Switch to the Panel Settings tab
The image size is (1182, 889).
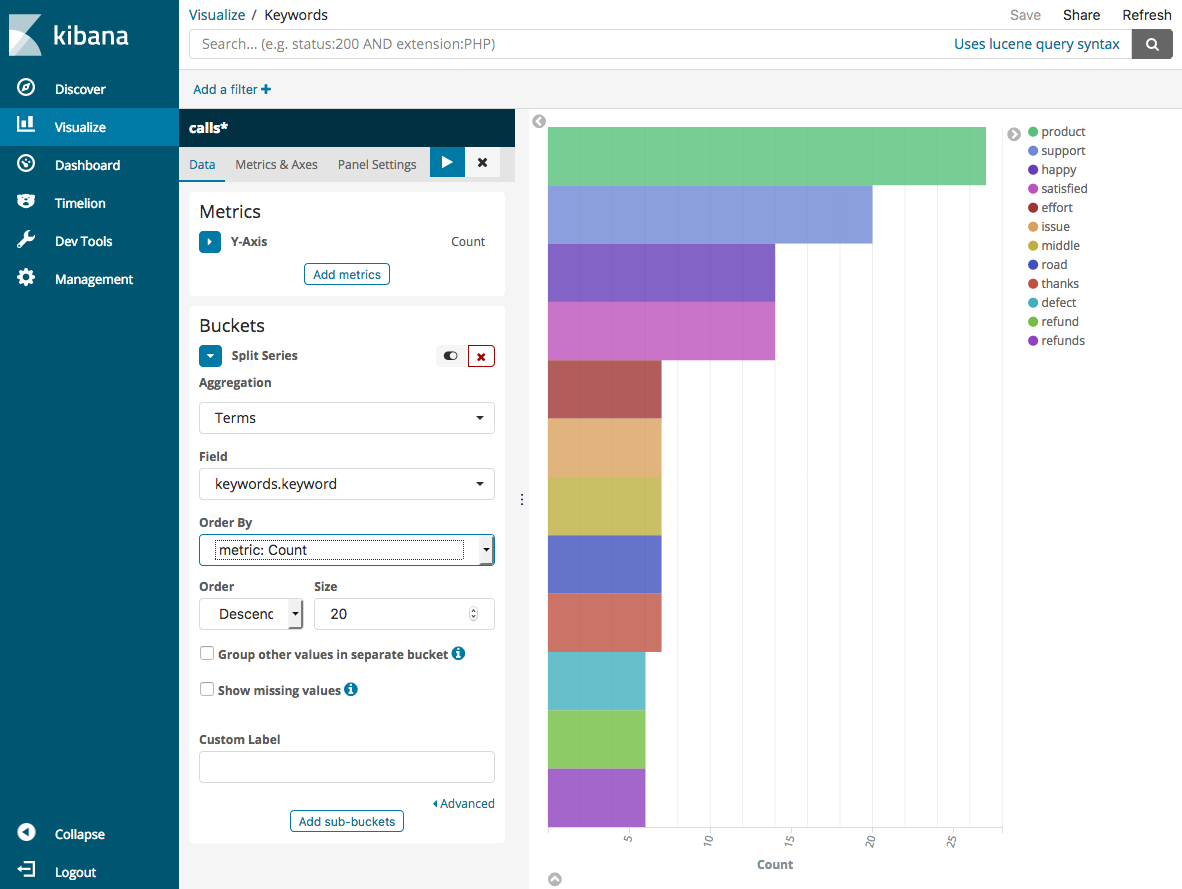377,164
